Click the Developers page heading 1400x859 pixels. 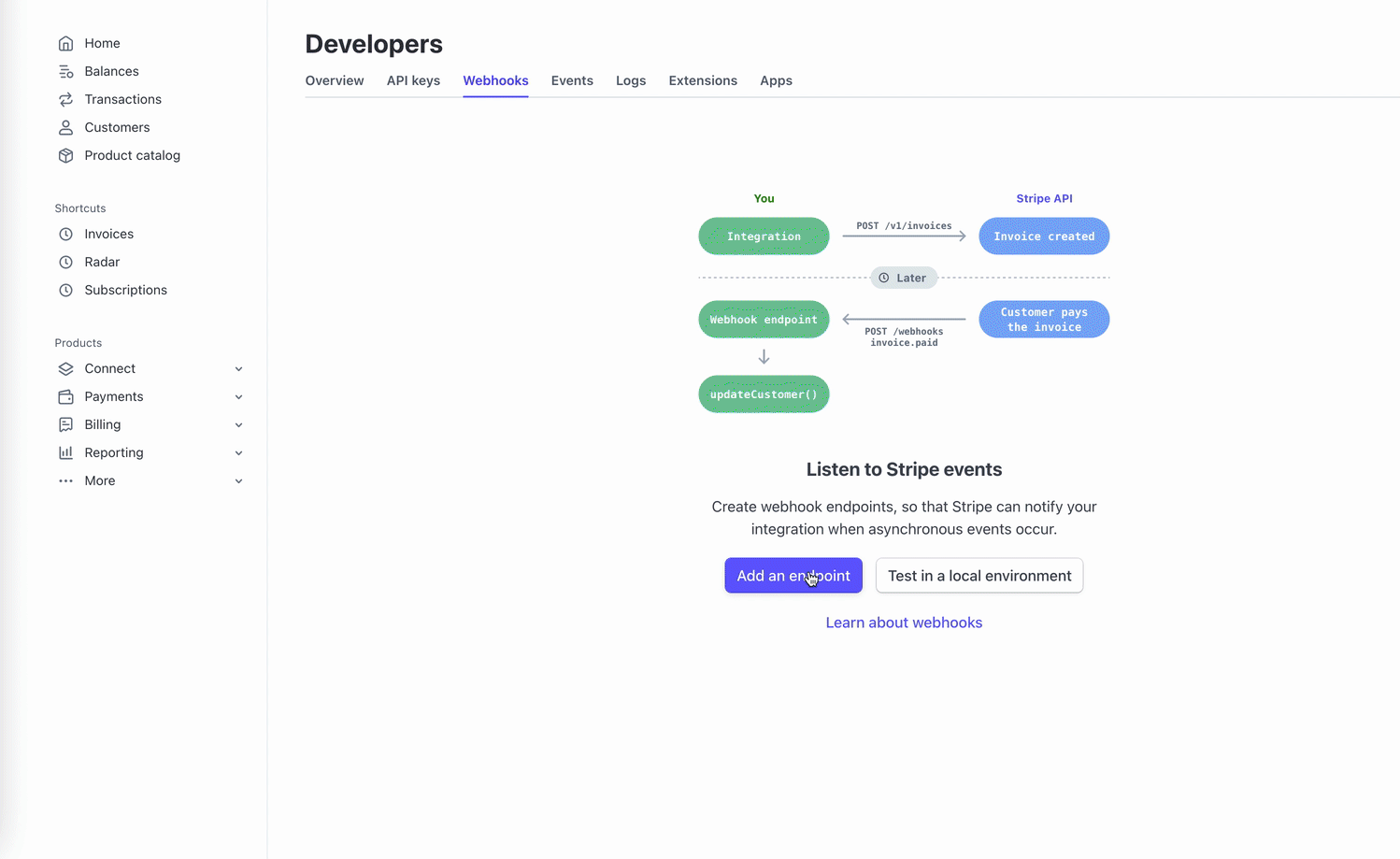coord(374,44)
